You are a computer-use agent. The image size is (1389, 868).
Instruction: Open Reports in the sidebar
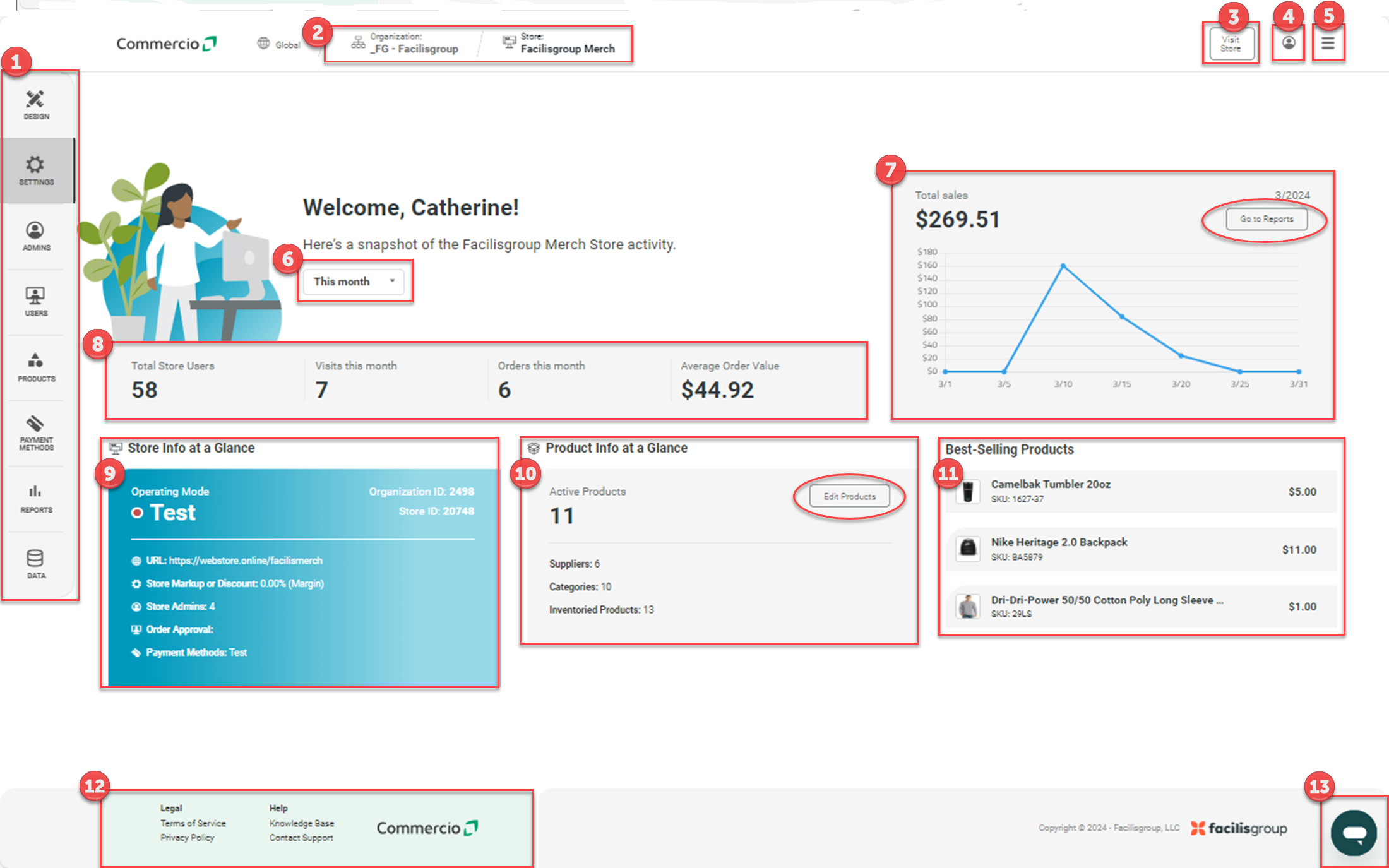click(x=36, y=499)
